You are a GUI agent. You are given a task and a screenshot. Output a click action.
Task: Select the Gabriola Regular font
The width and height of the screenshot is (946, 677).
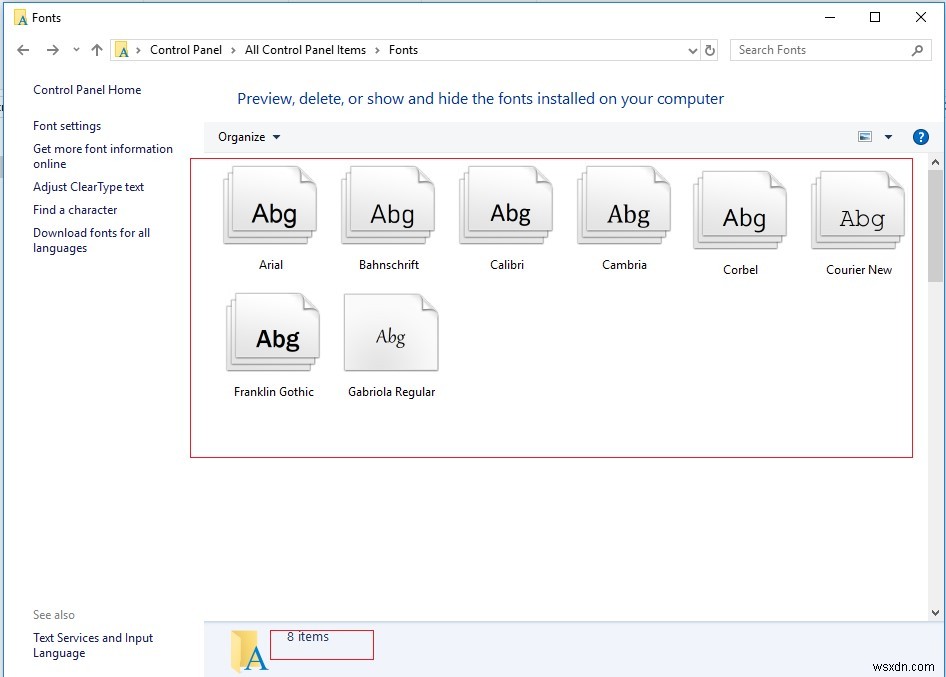(x=390, y=332)
